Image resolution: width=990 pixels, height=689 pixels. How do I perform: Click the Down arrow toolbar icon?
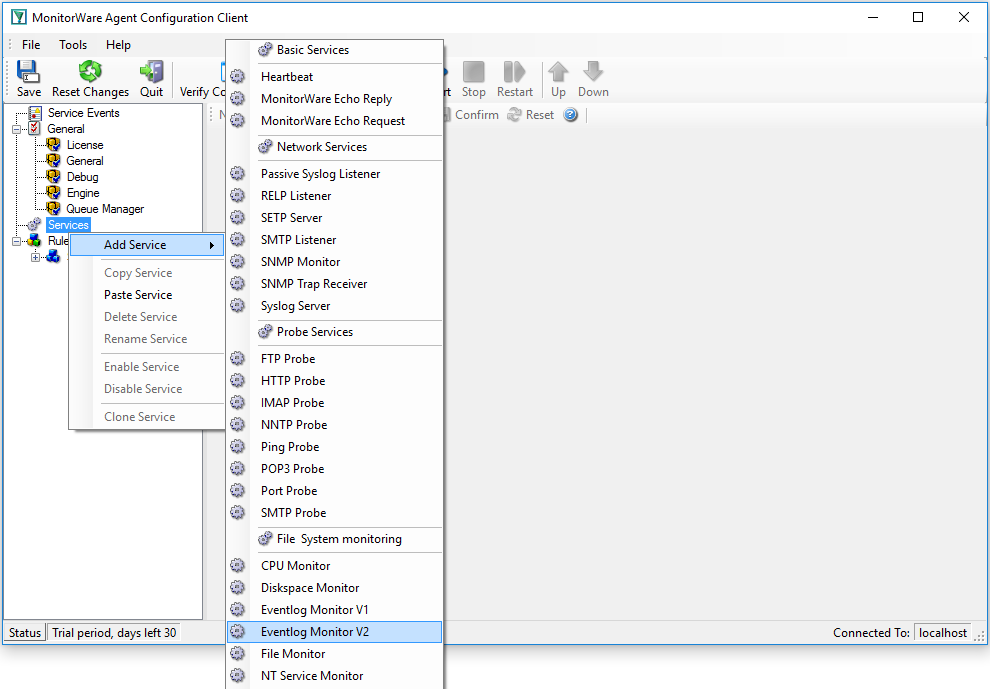click(x=593, y=71)
